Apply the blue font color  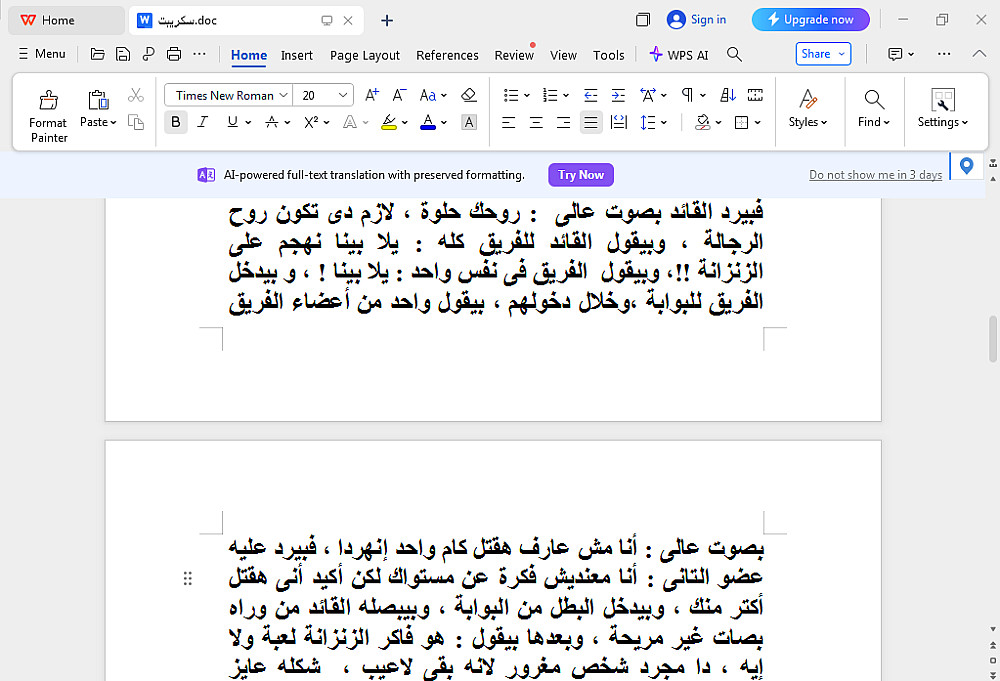(428, 122)
